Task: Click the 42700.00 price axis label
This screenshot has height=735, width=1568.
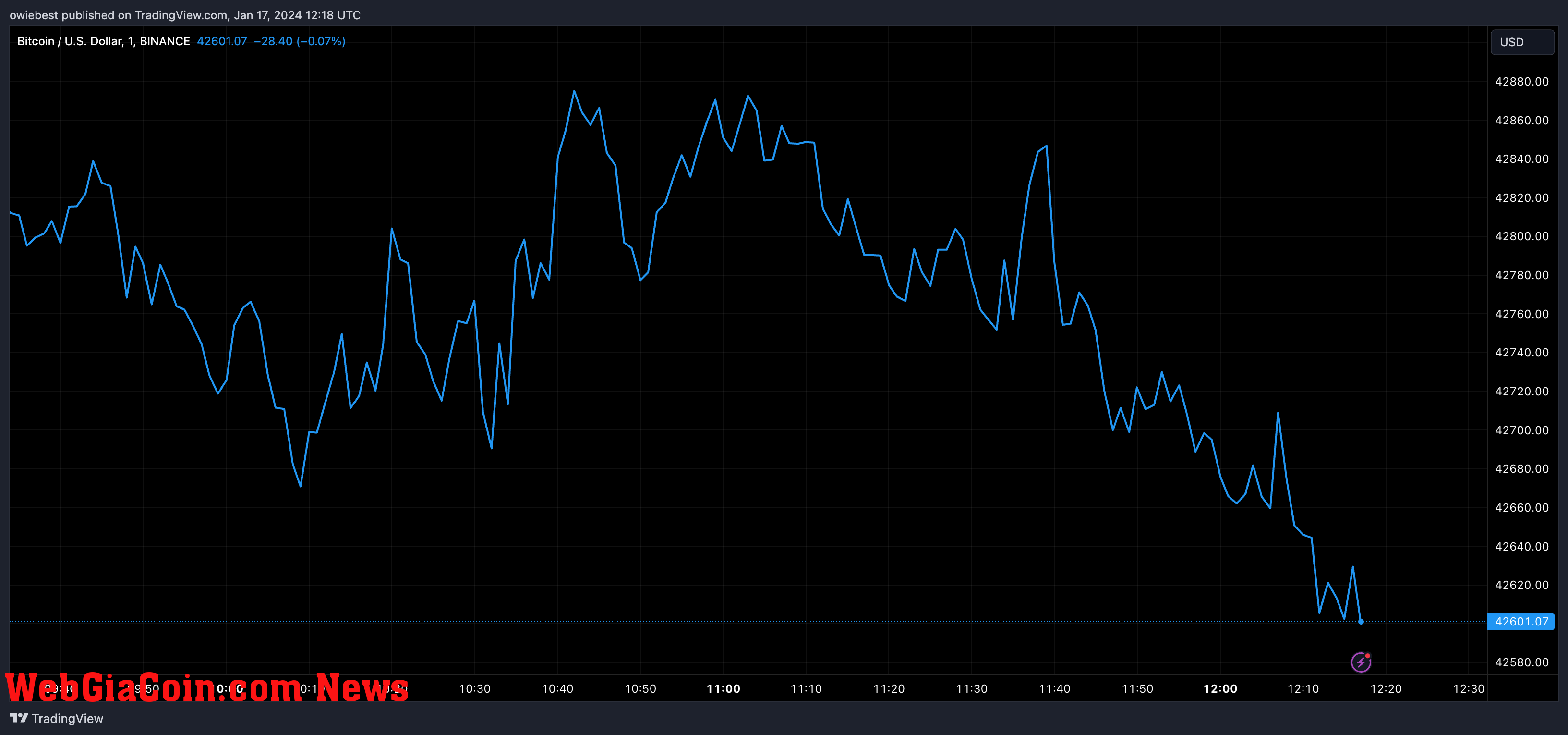Action: [x=1522, y=430]
